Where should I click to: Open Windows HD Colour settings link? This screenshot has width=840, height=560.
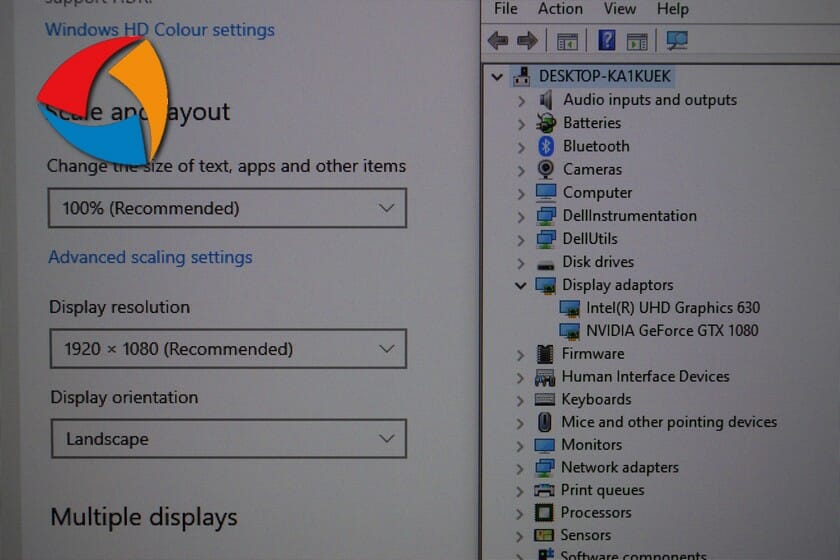(x=160, y=29)
